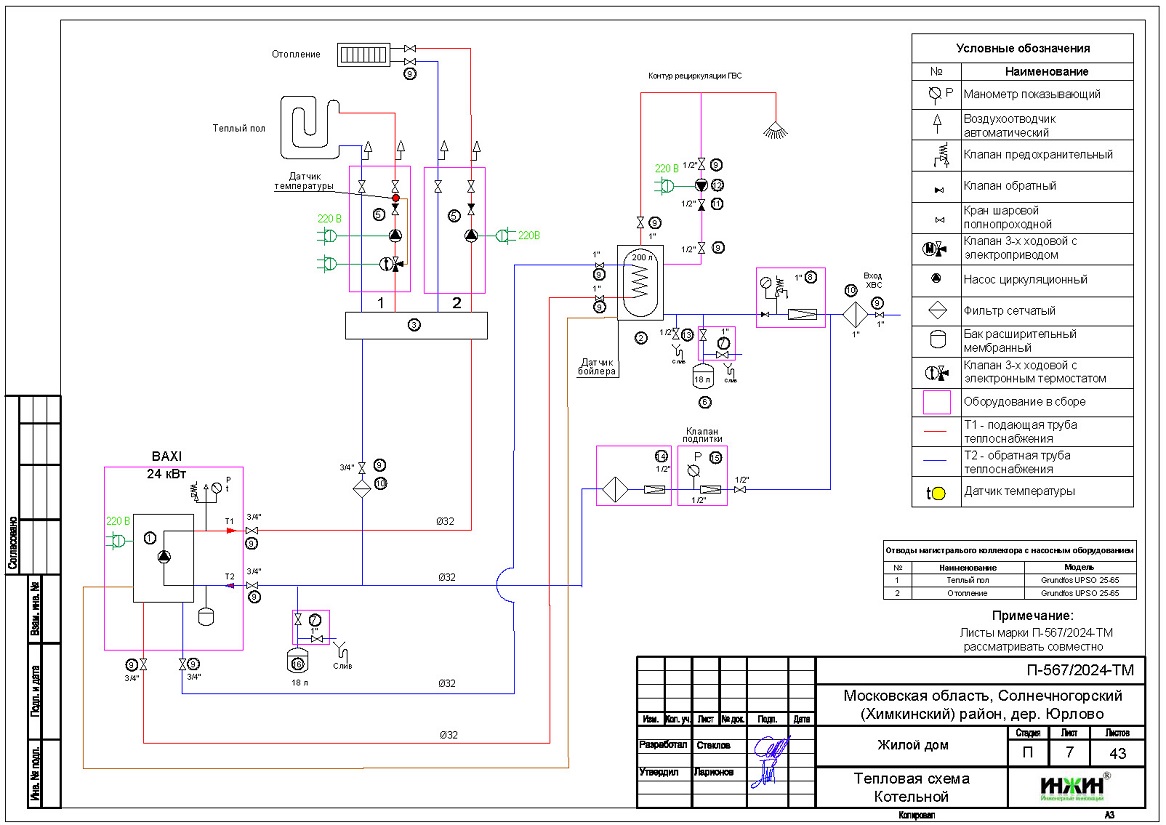Click the mesh filter diamond legend symbol
The width and height of the screenshot is (1166, 825).
pyautogui.click(x=936, y=311)
